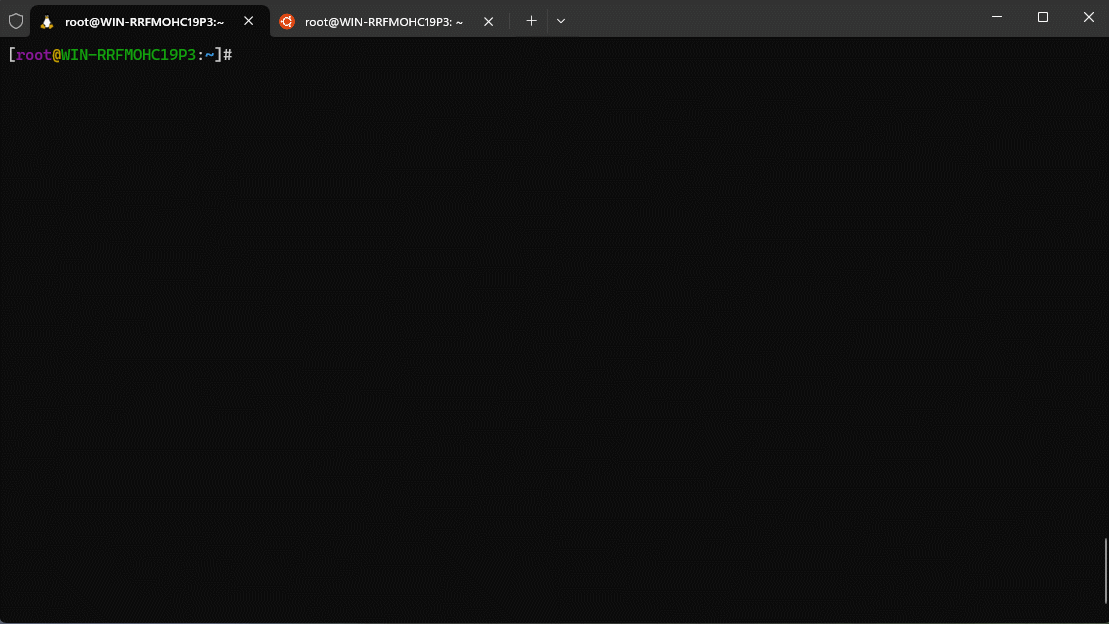Minimize the terminal window

[x=997, y=17]
